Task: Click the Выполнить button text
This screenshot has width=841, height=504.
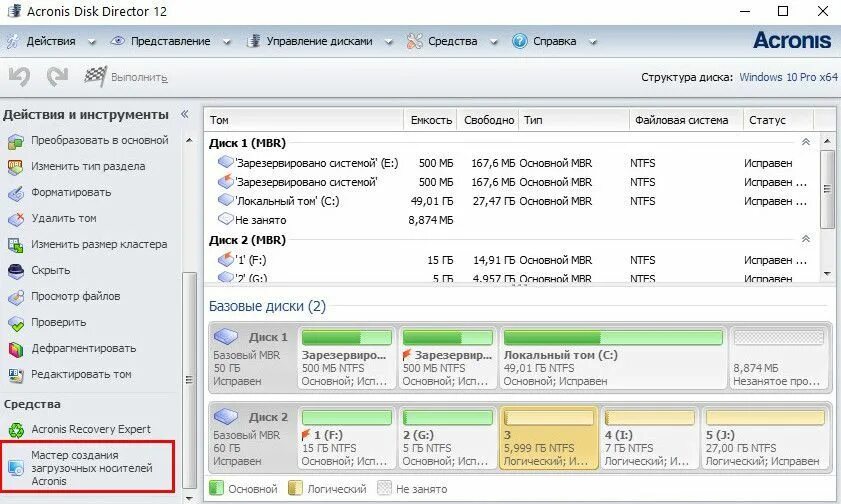Action: [x=139, y=77]
